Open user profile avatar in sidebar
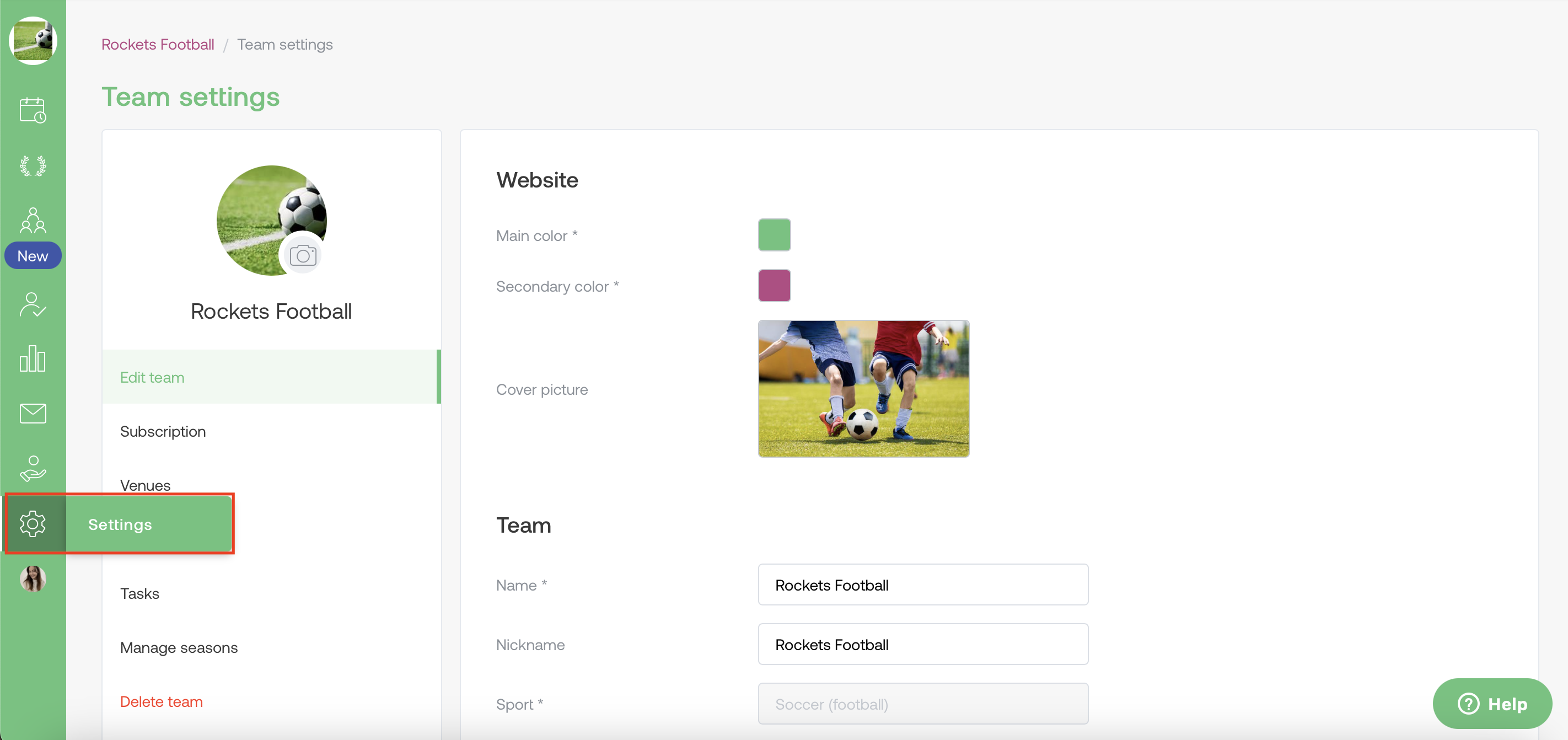1568x740 pixels. click(33, 579)
